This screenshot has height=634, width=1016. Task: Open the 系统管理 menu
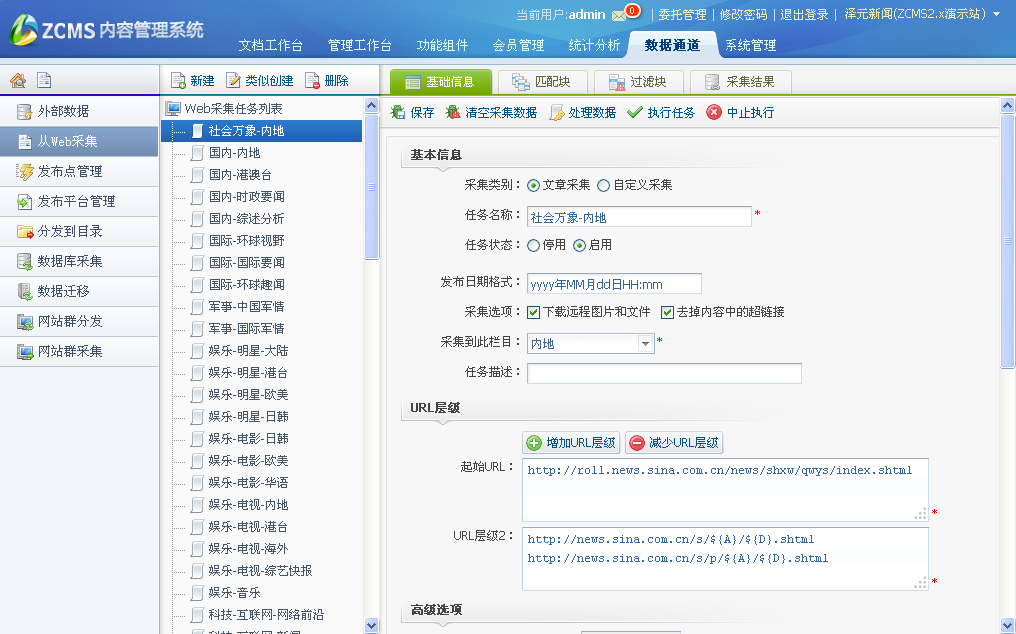point(750,45)
